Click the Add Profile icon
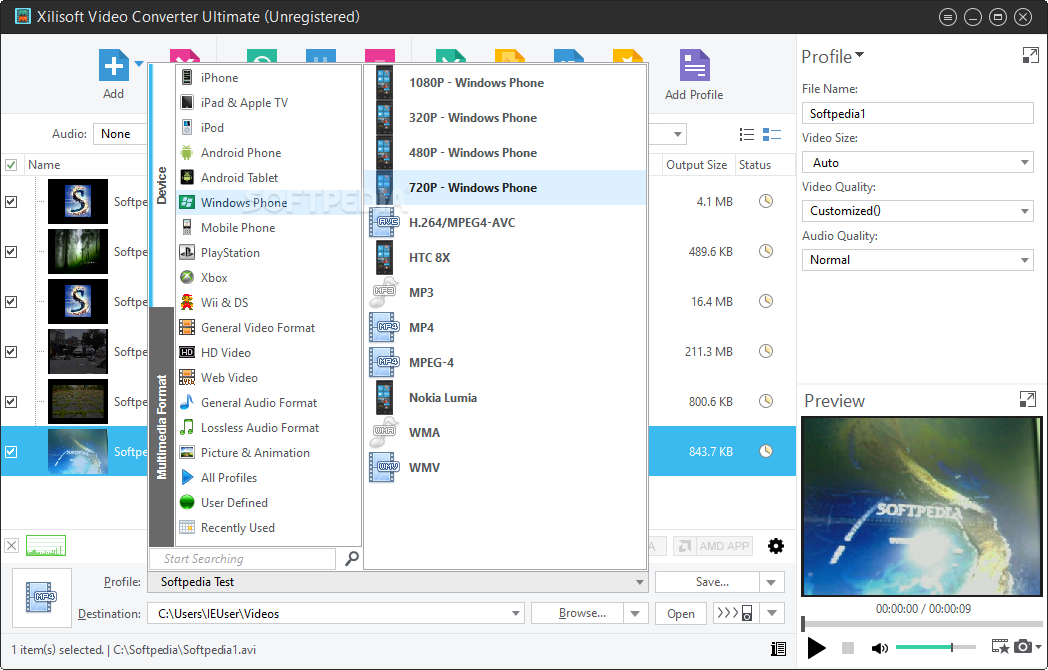This screenshot has height=670, width=1048. click(694, 65)
